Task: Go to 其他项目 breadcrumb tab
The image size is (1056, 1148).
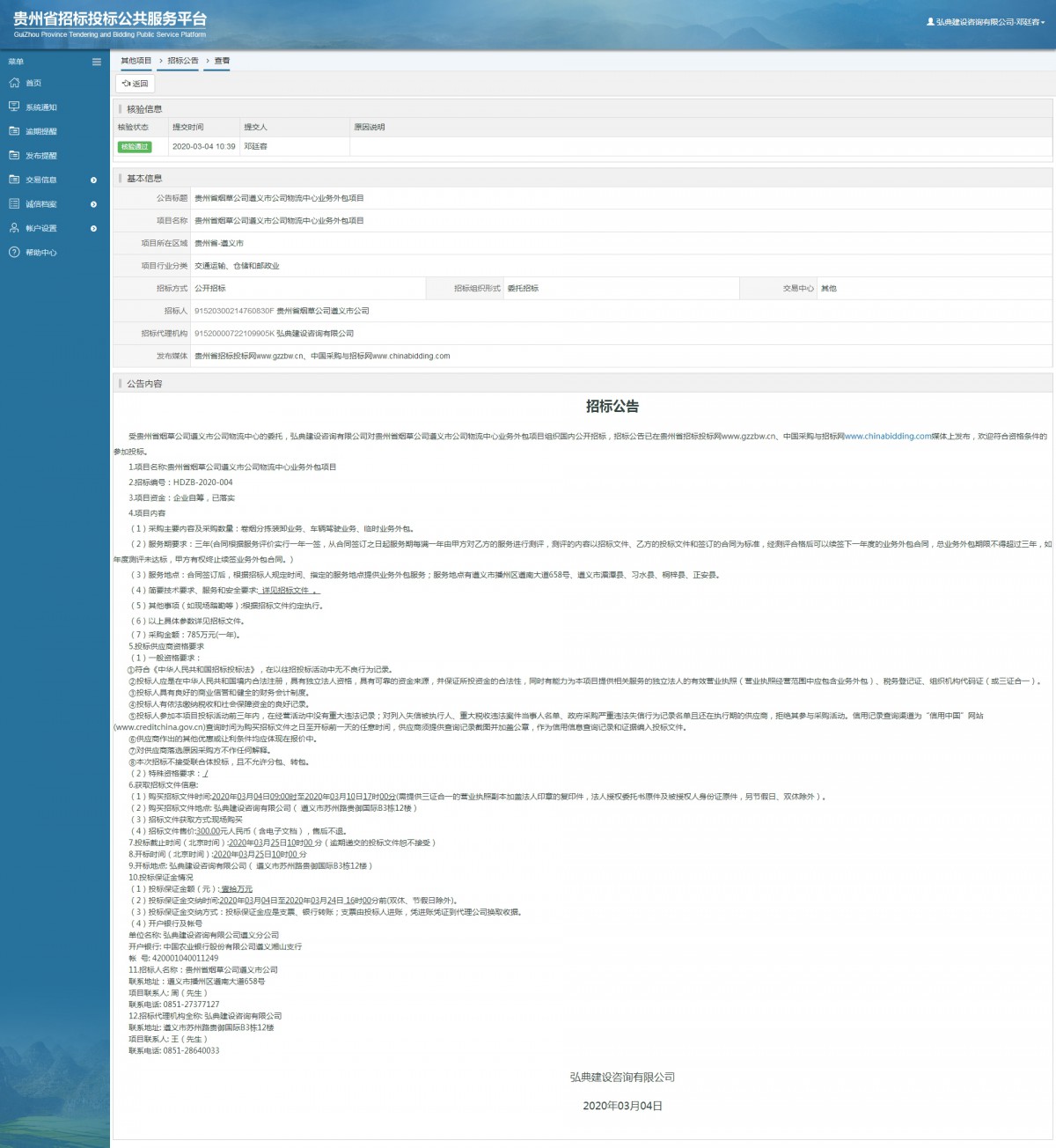Action: [x=136, y=61]
